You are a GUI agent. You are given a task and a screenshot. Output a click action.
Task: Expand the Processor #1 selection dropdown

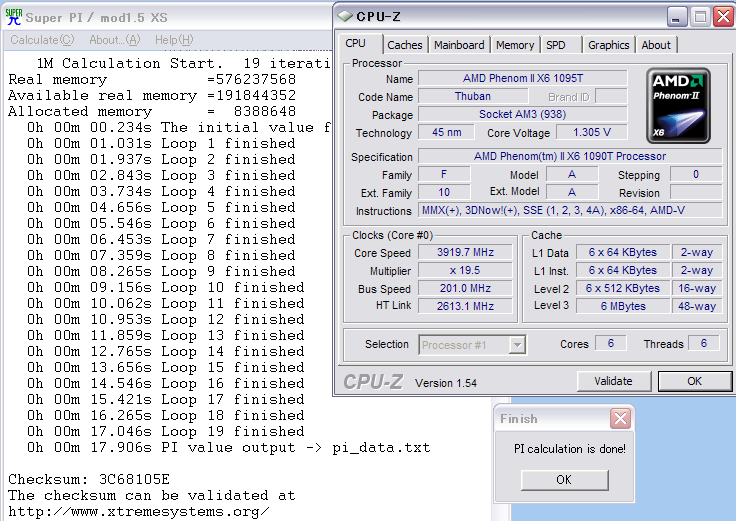[517, 345]
